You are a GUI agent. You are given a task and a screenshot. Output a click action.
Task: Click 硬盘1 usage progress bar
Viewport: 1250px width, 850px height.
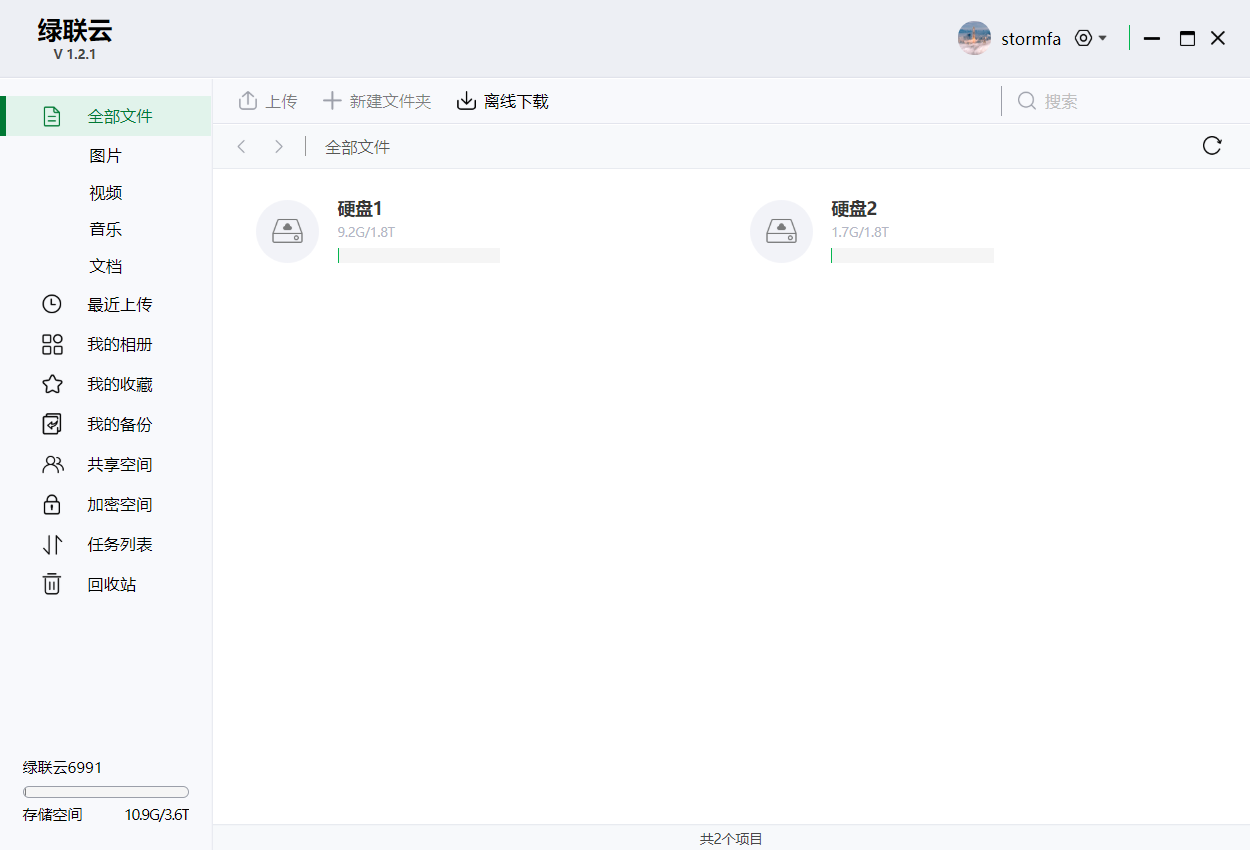(x=419, y=255)
